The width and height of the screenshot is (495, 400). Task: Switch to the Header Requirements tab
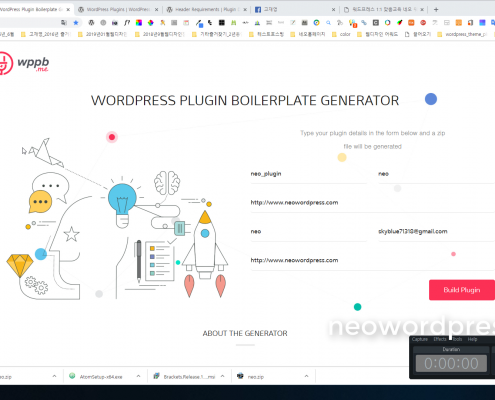click(207, 10)
